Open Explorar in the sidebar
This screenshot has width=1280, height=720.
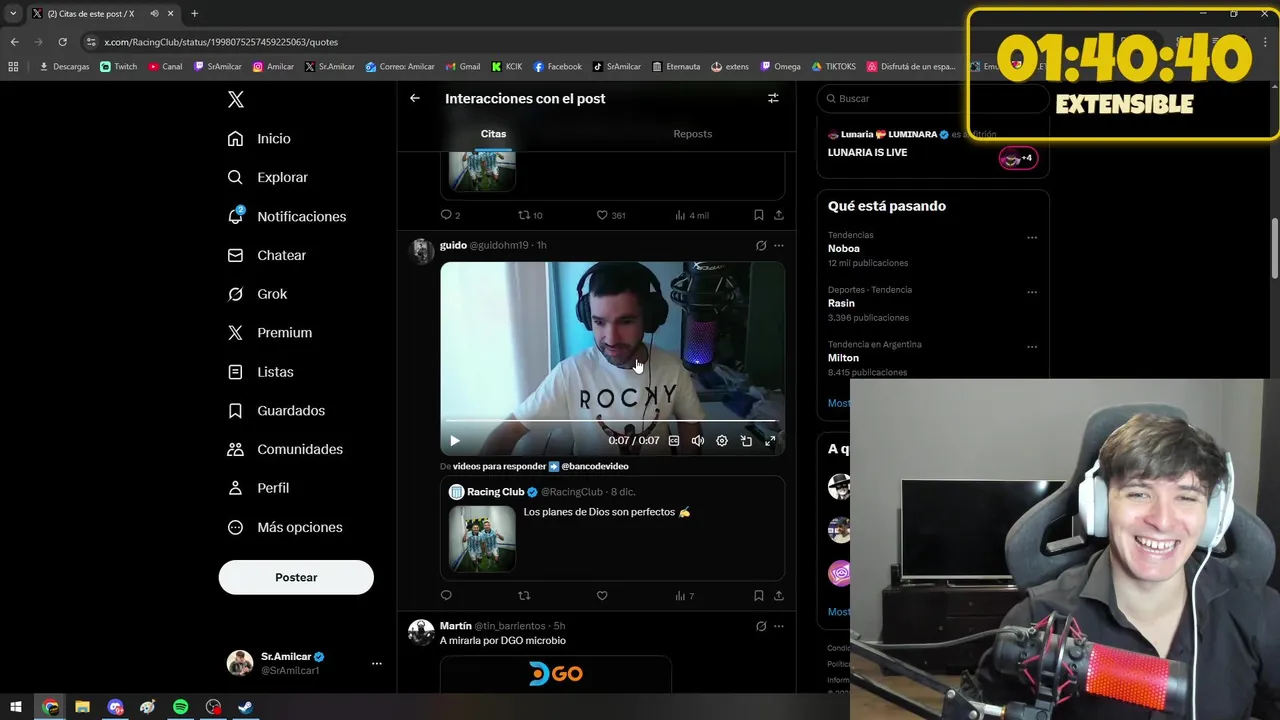point(267,177)
